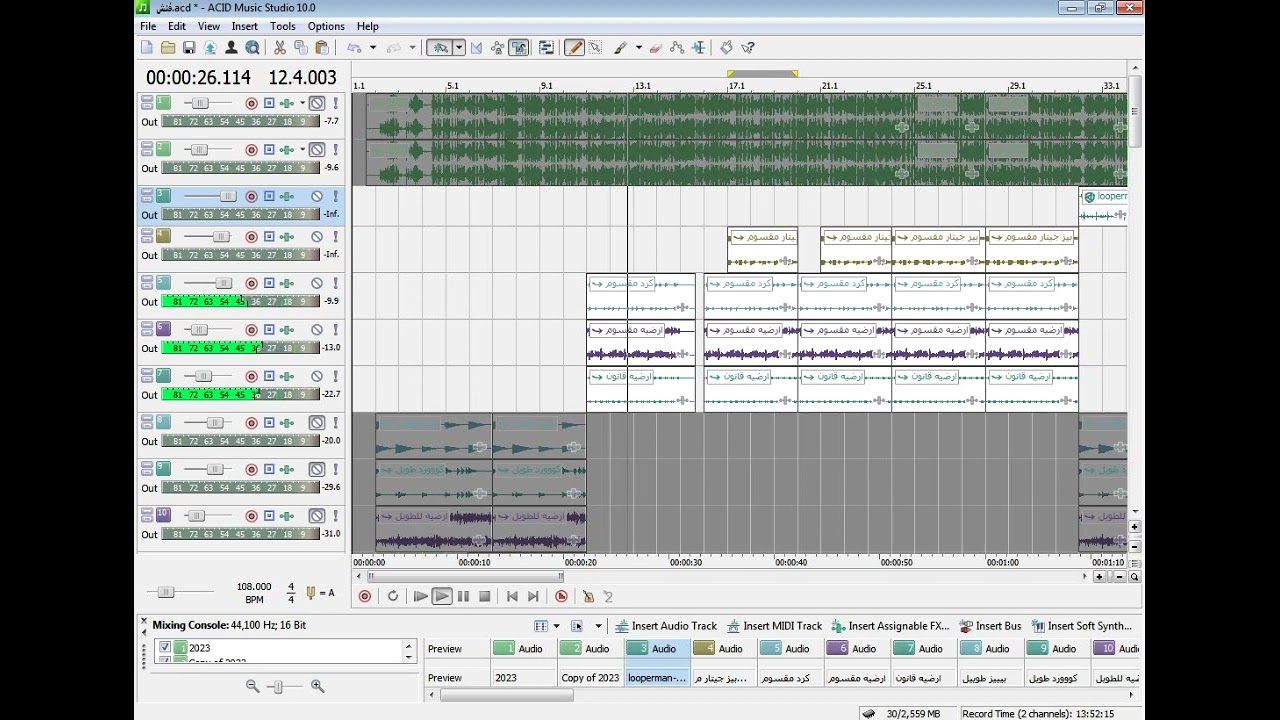Click the Cut scissors icon
The image size is (1280, 720).
pyautogui.click(x=280, y=47)
